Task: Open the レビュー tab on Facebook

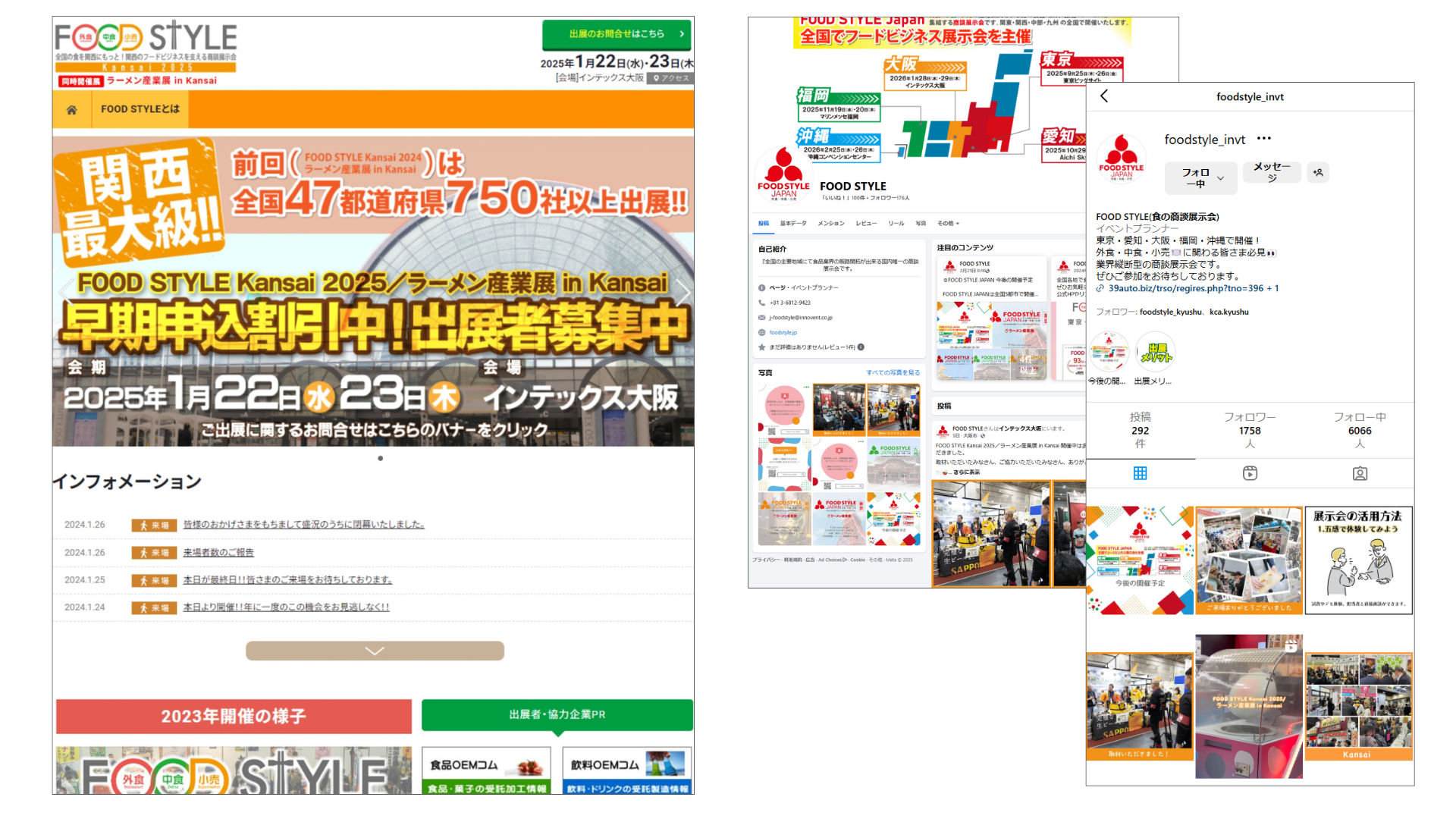Action: (x=866, y=224)
